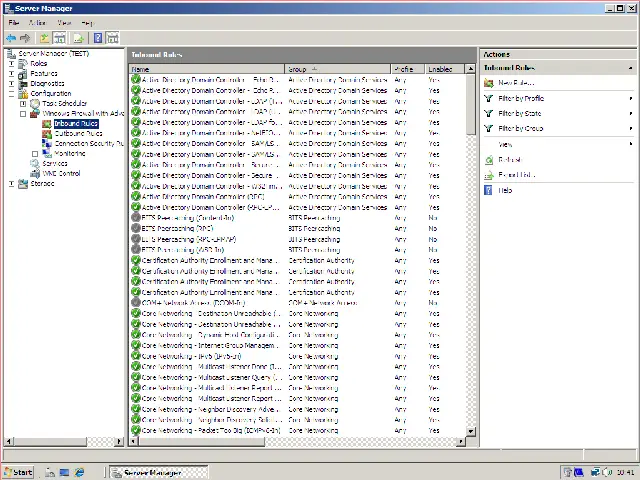This screenshot has width=640, height=480.
Task: Open the File menu
Action: tap(14, 22)
